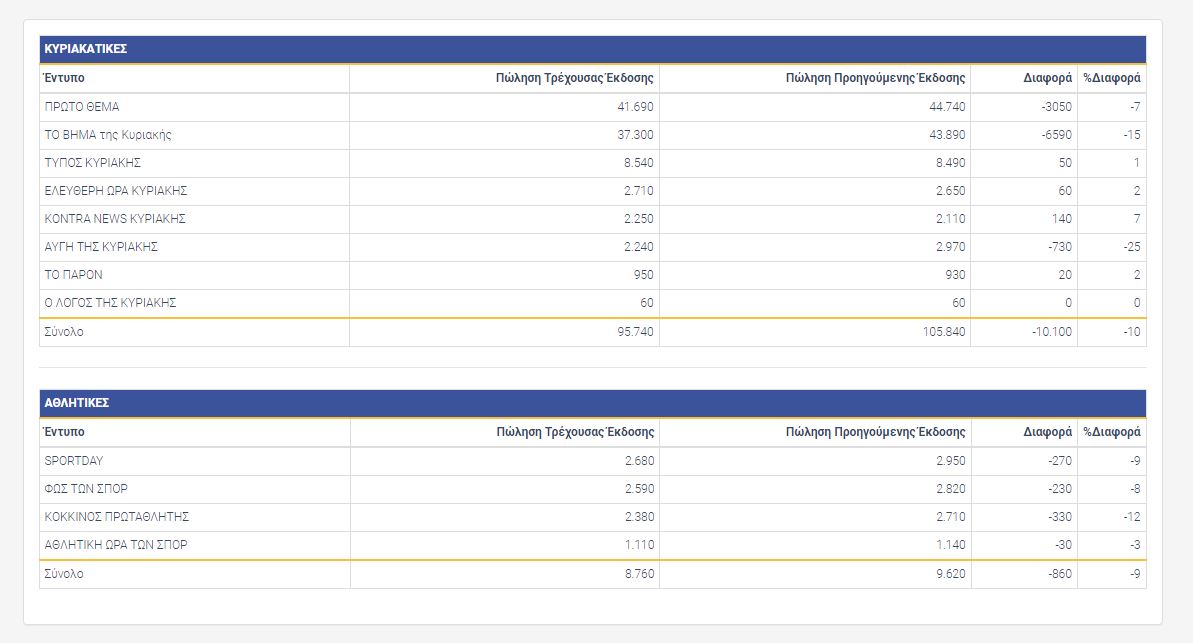Click the -730 difference value

coord(1060,247)
